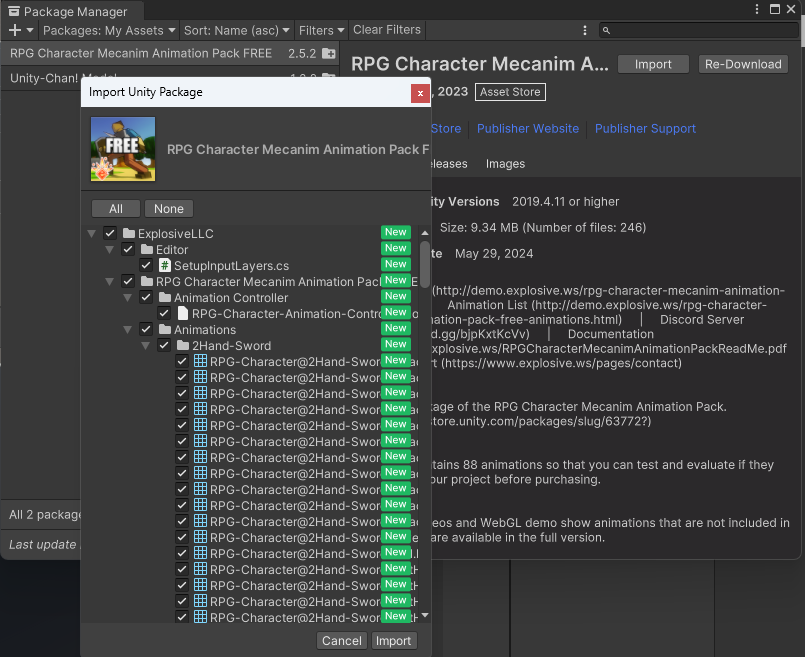Click the Re-Download button
Image resolution: width=805 pixels, height=657 pixels.
[743, 64]
